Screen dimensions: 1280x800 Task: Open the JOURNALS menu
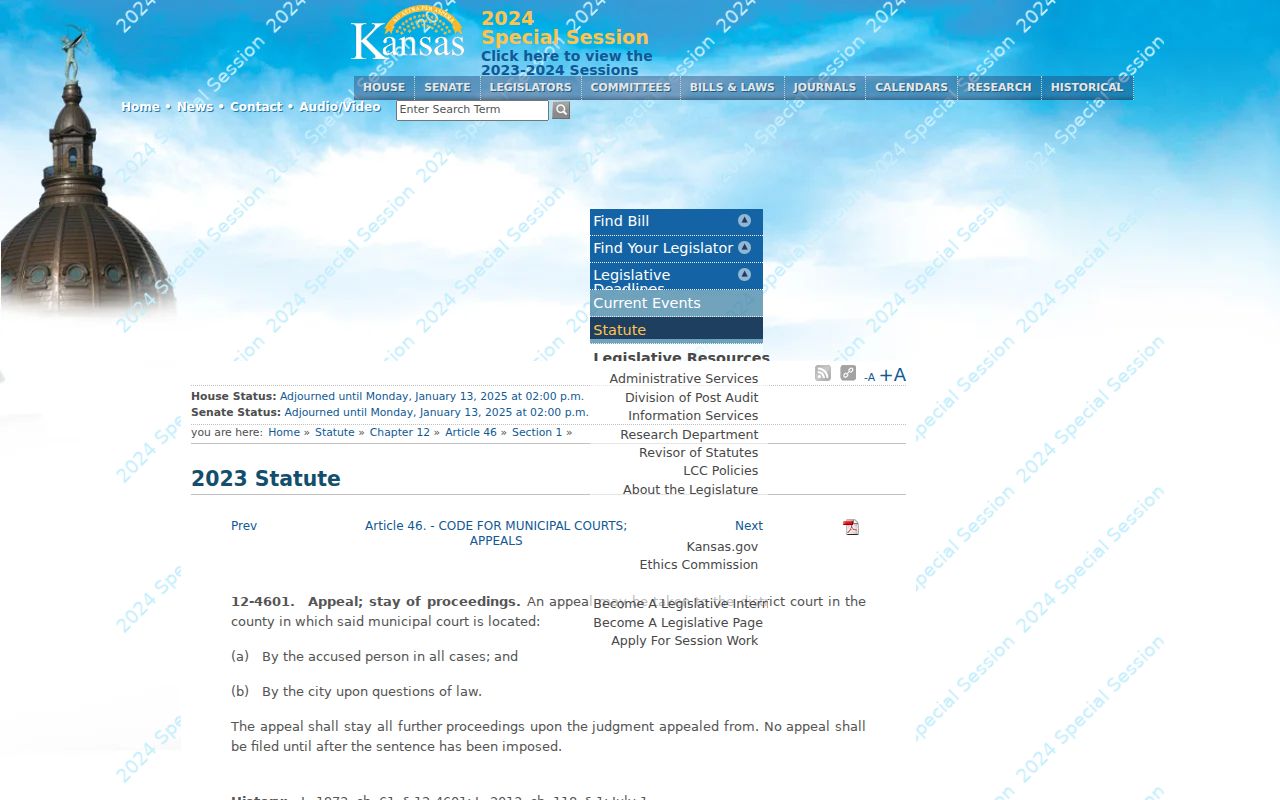coord(824,87)
